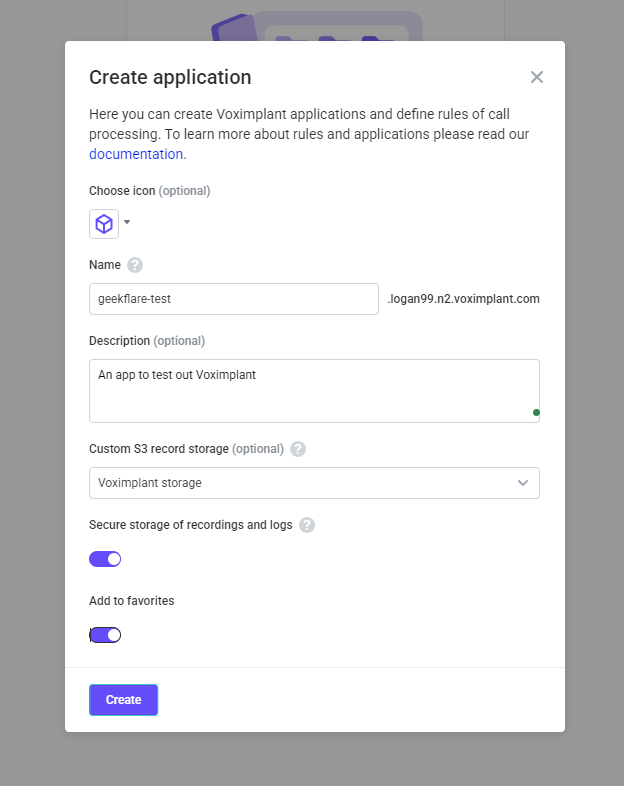Click help icon beside Secure storage label
624x786 pixels.
[307, 525]
